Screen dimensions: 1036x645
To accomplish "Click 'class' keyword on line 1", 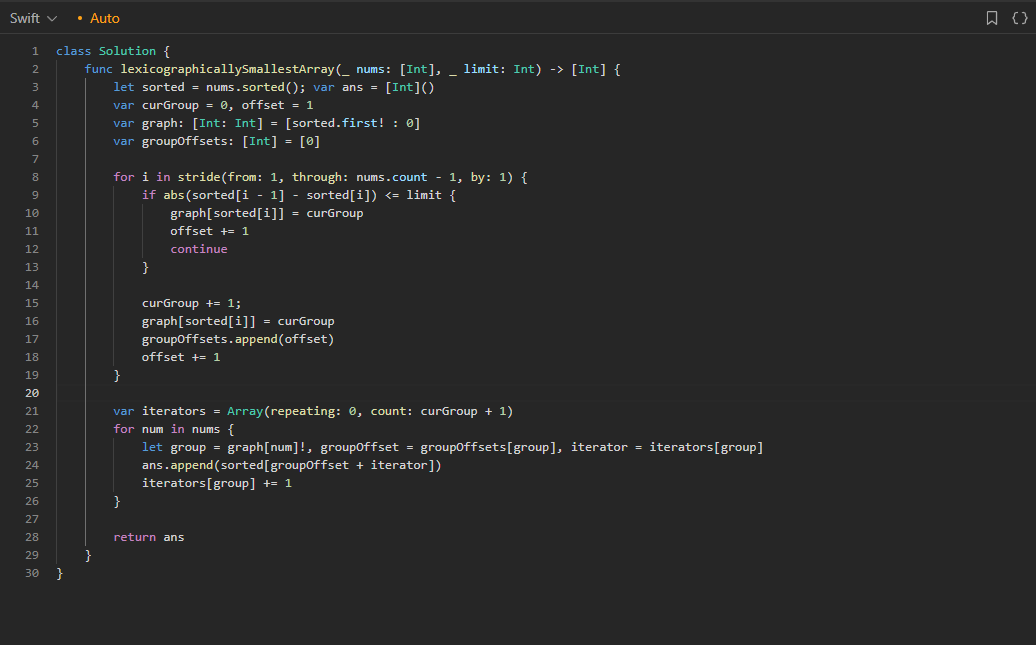I will pos(73,51).
